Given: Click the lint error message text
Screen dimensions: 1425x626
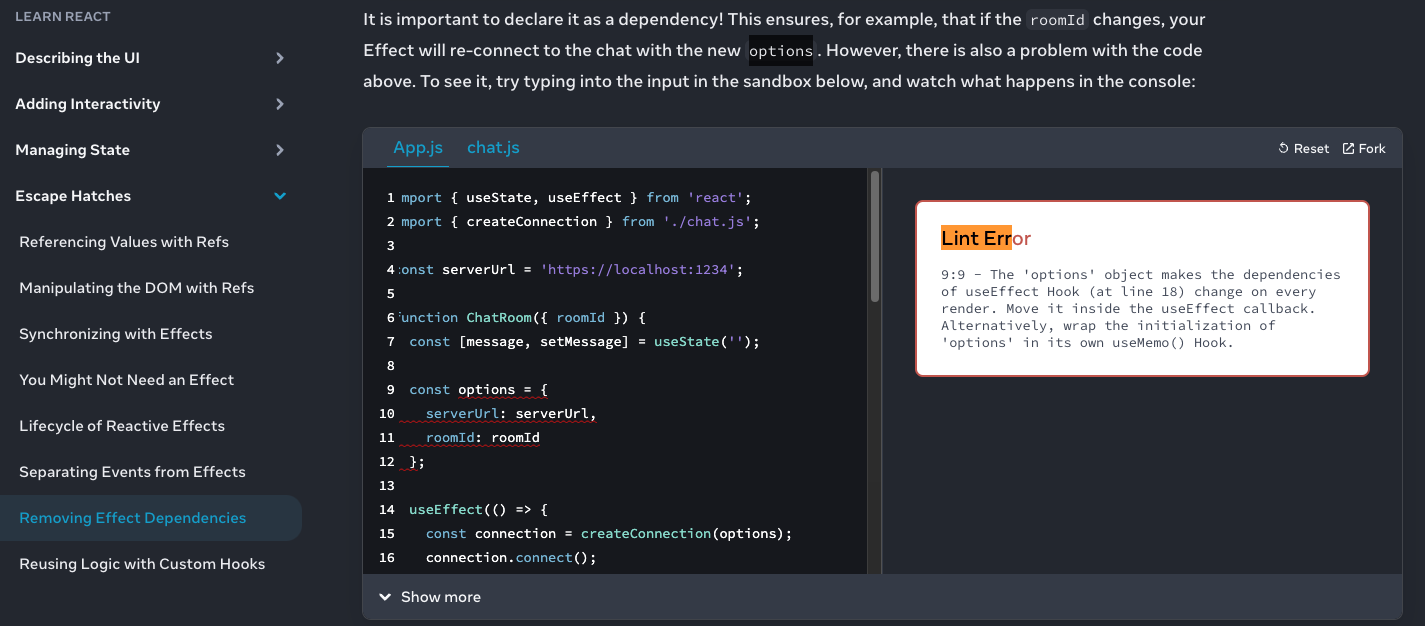Looking at the screenshot, I should coord(1141,309).
